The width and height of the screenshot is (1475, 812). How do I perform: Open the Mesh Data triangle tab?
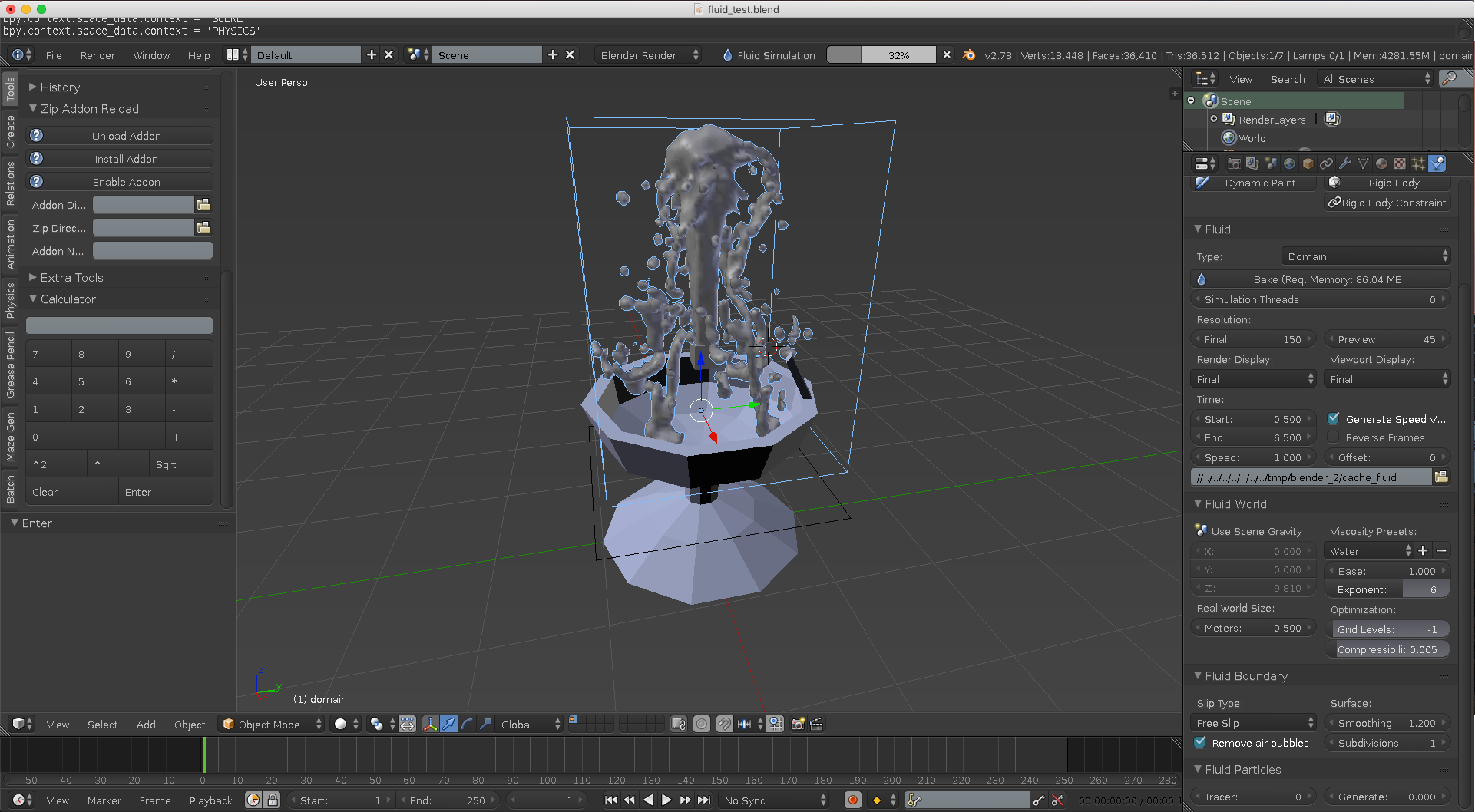point(1363,163)
